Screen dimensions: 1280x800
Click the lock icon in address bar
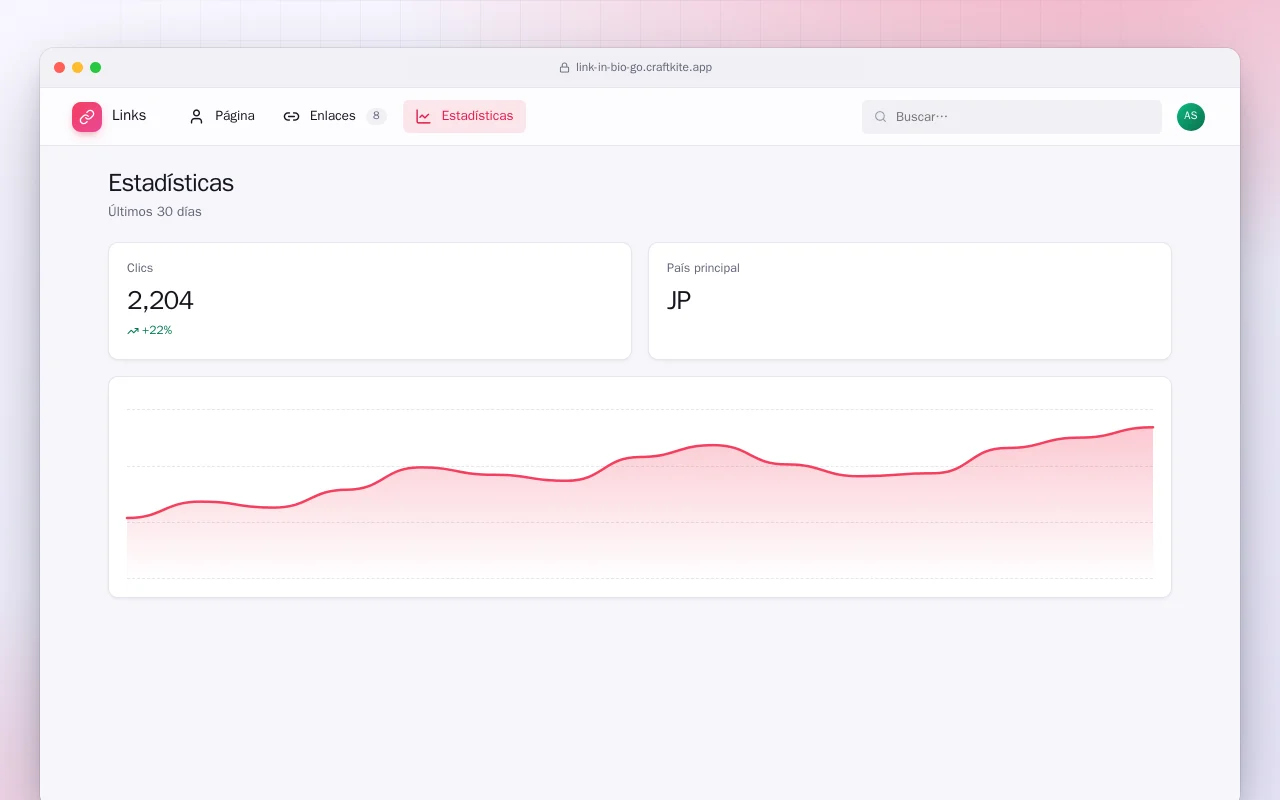[x=564, y=68]
